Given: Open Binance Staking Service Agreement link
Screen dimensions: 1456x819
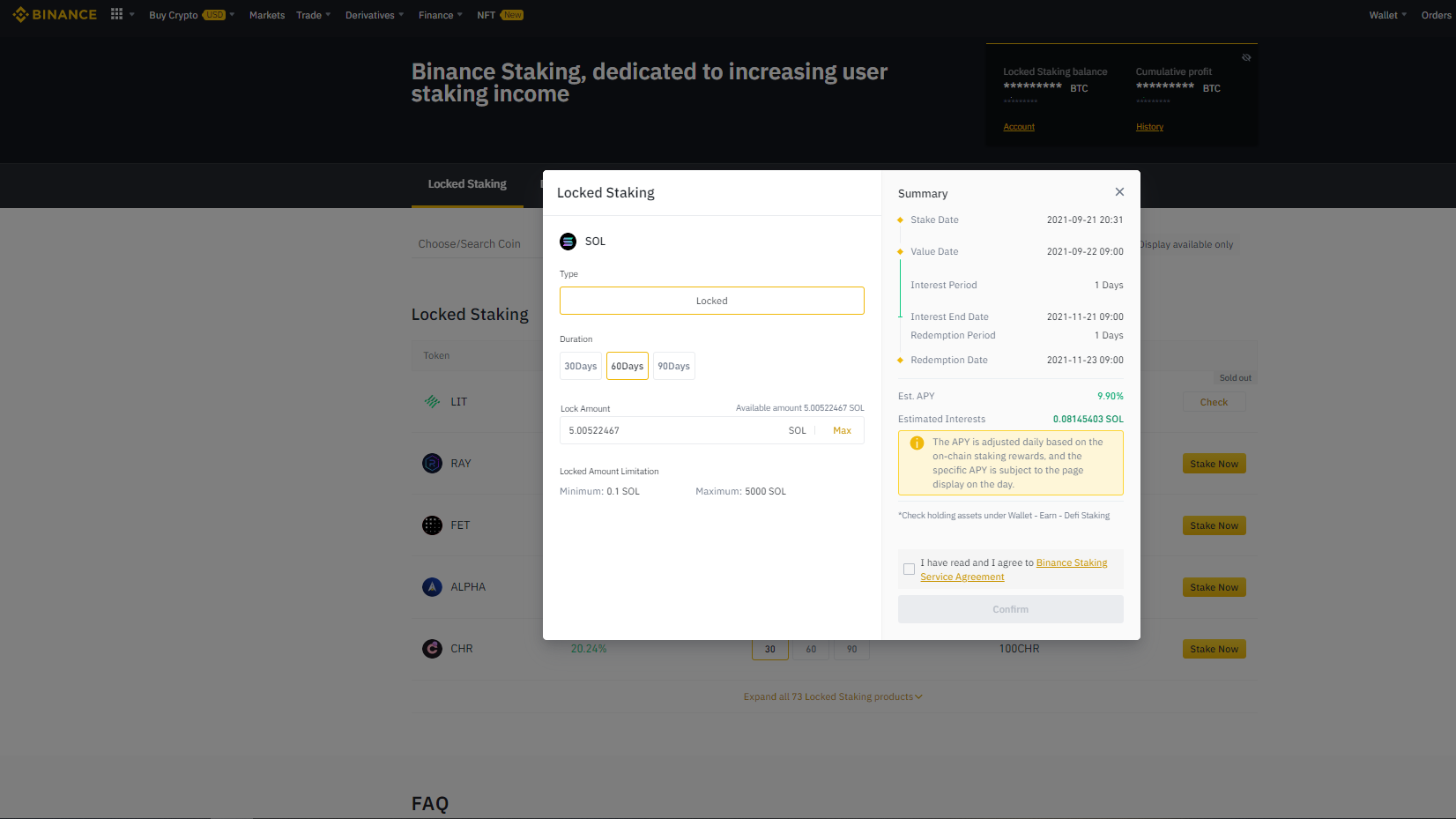Looking at the screenshot, I should (1014, 570).
